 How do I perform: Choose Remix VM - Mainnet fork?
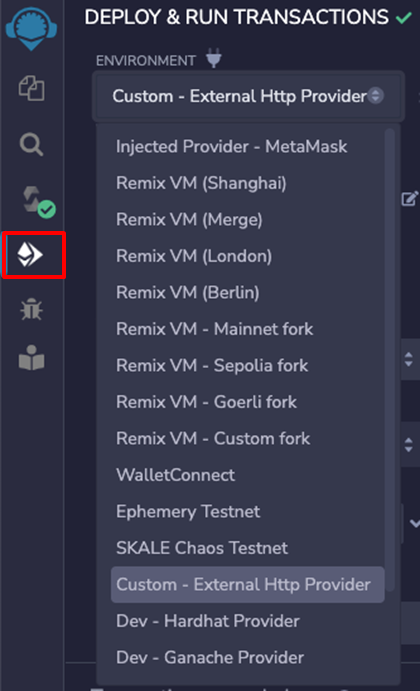tap(215, 329)
